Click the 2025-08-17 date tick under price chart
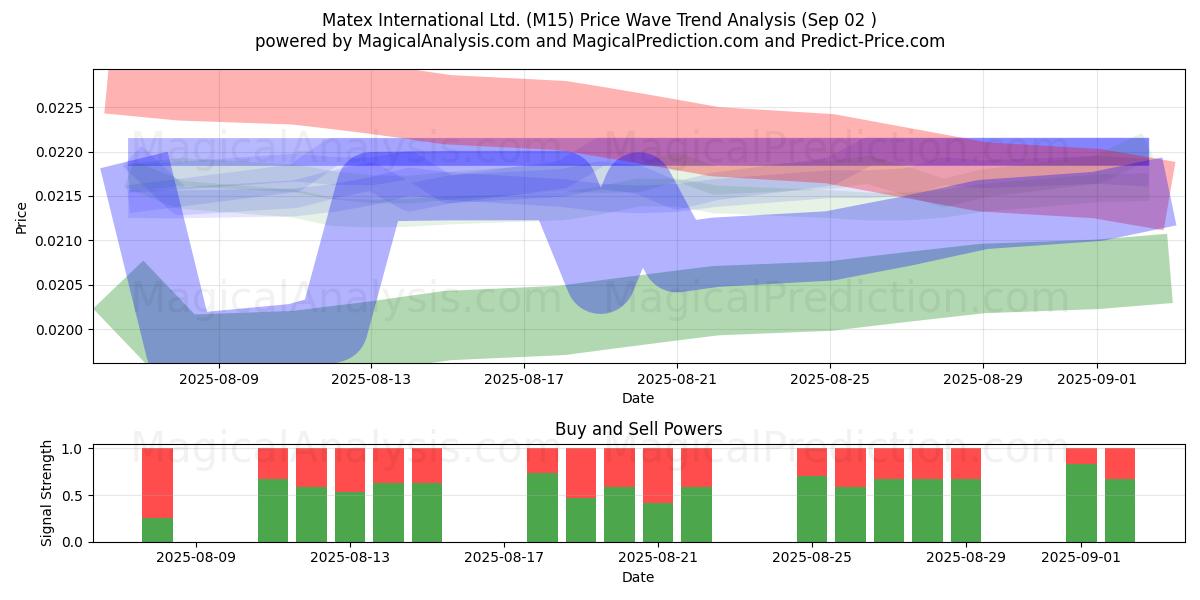 tap(524, 380)
